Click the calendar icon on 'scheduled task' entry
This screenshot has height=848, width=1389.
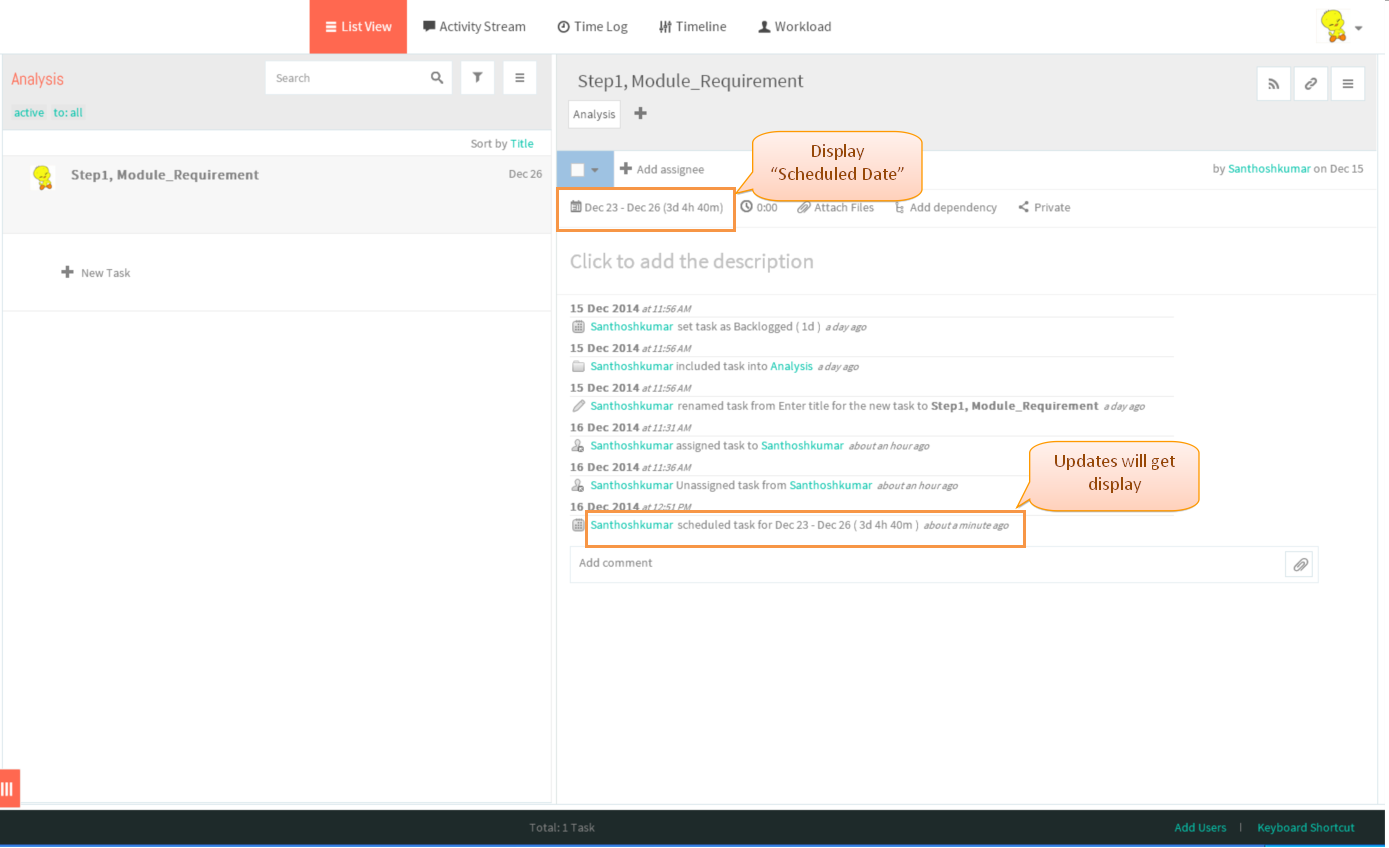578,525
